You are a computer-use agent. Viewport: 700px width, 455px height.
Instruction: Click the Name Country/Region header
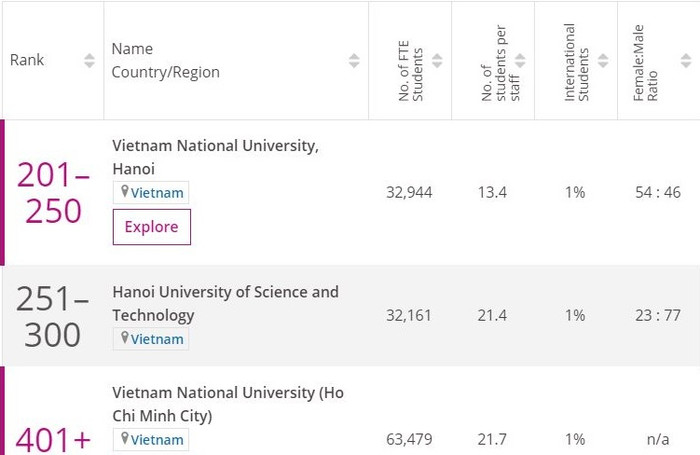[165, 60]
